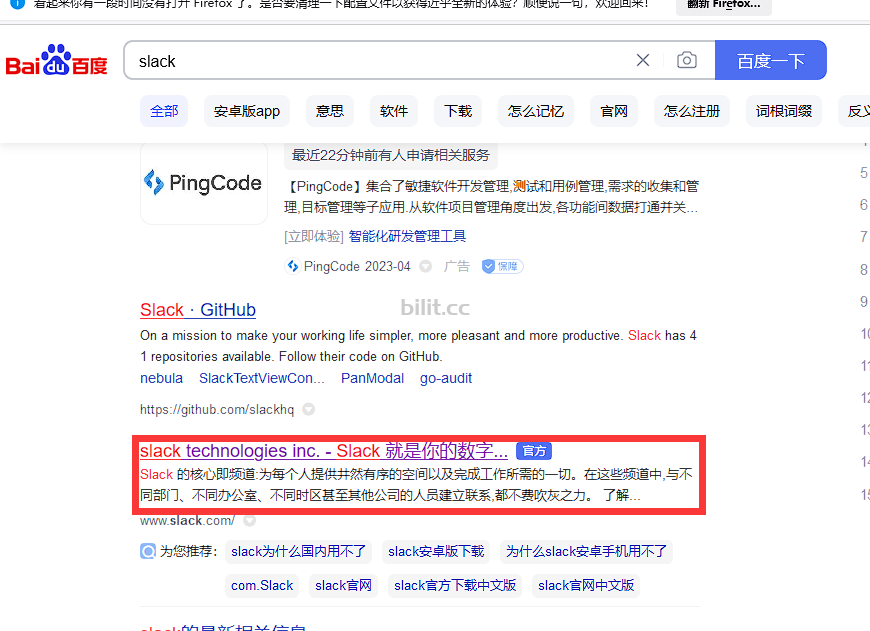This screenshot has width=870, height=631.
Task: Click the Baidu logo
Action: tap(56, 60)
